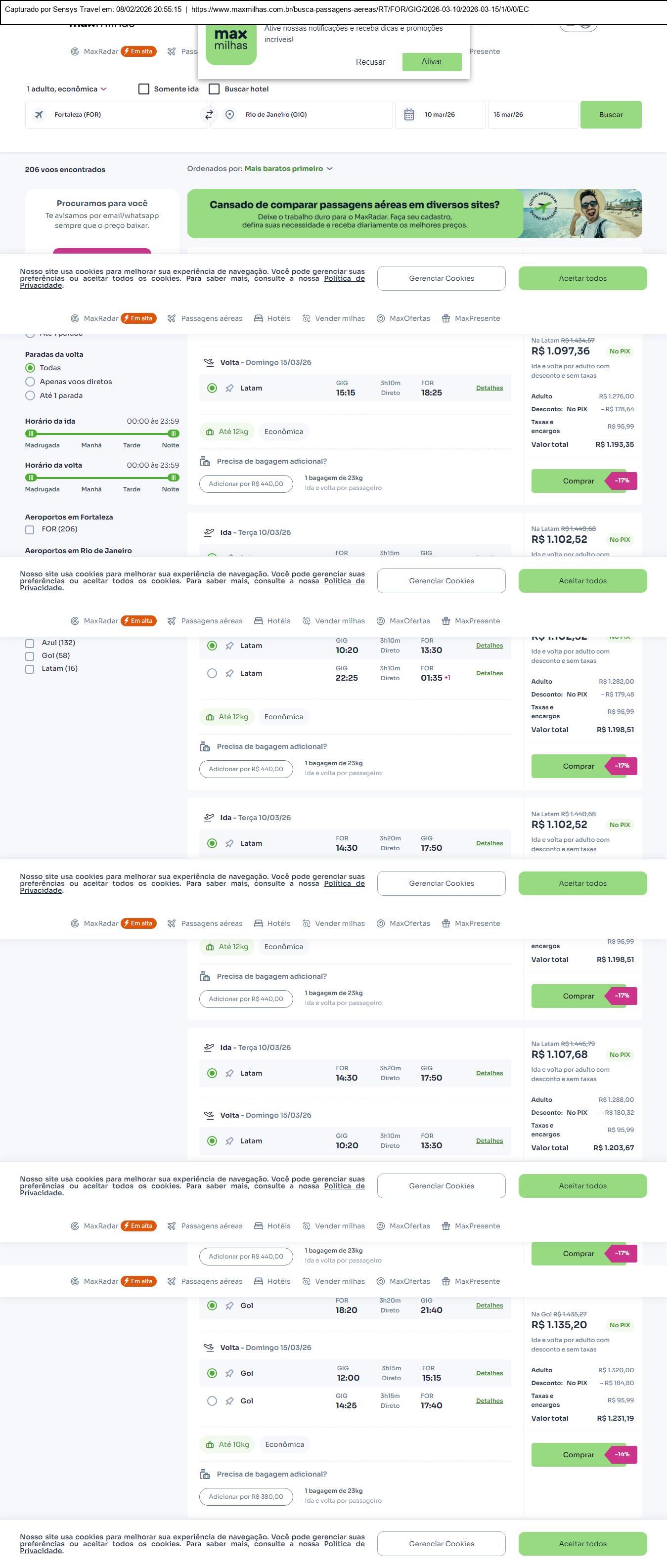
Task: Click the luggage icon on Até 10kg badge
Action: (x=210, y=1444)
